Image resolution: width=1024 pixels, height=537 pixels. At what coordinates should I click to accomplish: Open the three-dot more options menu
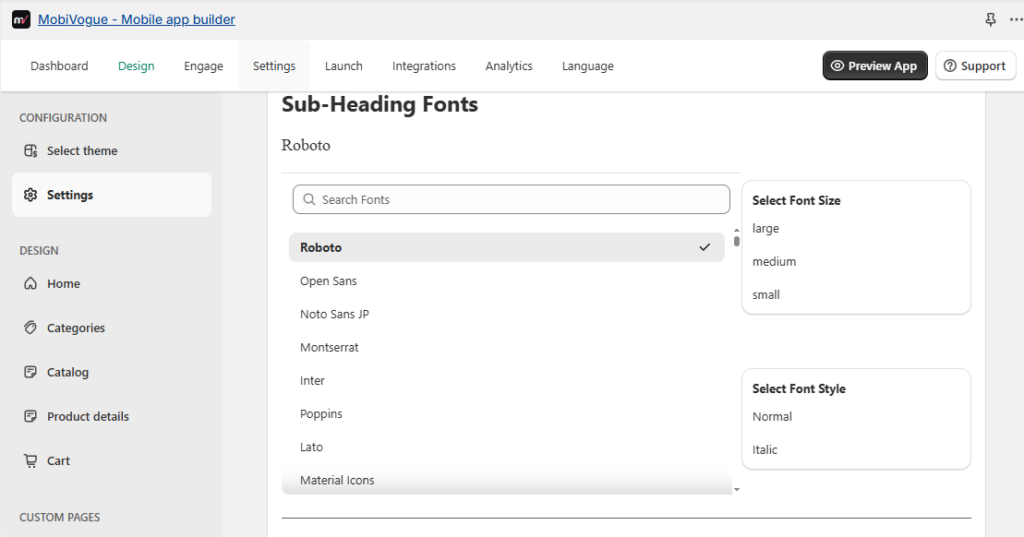point(1016,20)
